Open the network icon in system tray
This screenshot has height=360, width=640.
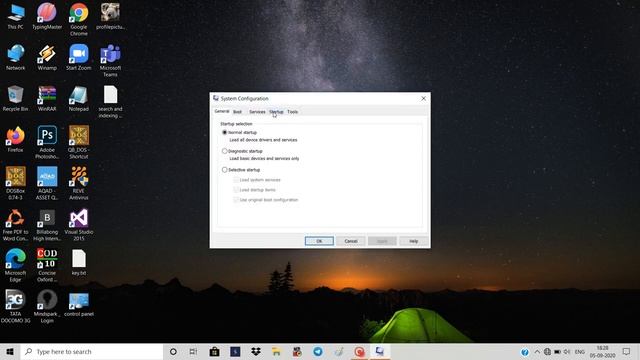[547, 351]
